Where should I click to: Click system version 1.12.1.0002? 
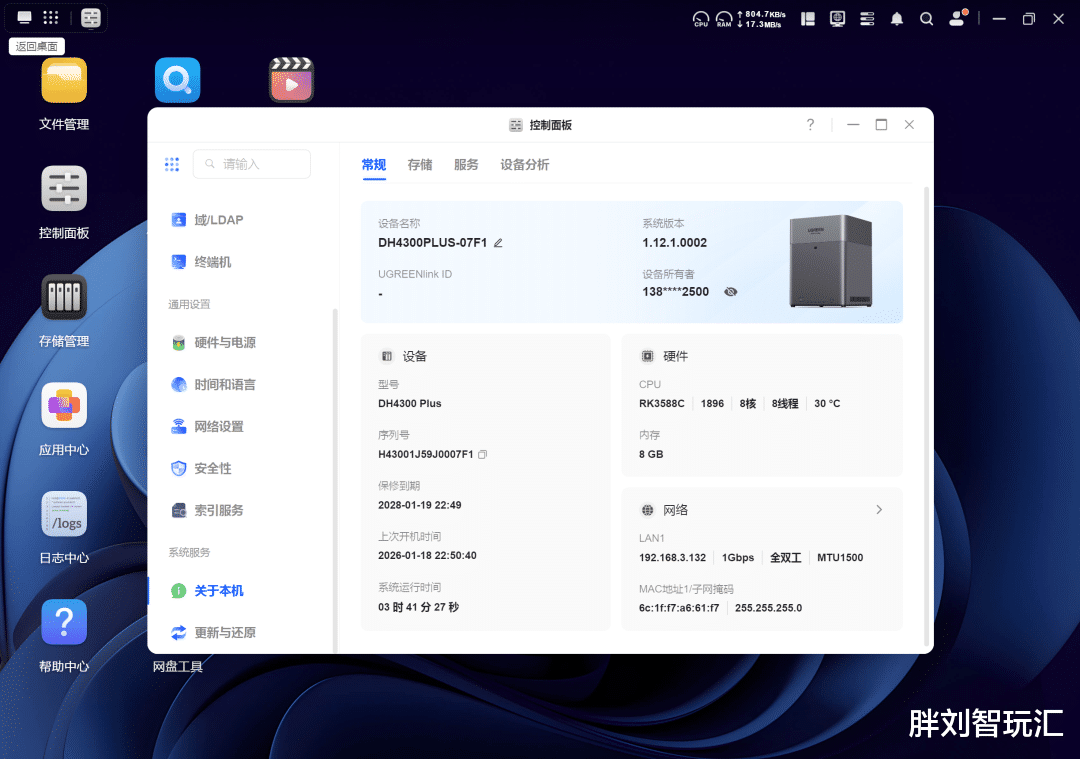pos(675,242)
